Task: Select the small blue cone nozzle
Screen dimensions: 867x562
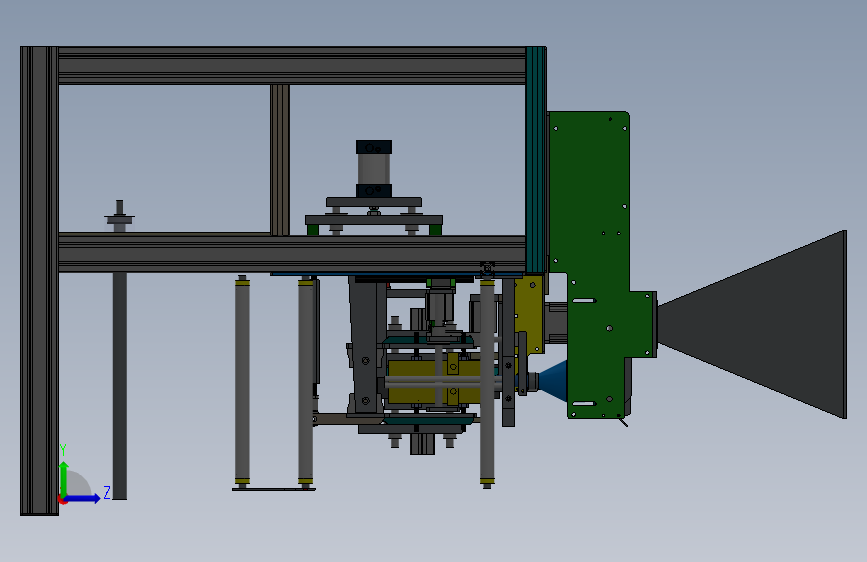Action: pyautogui.click(x=552, y=381)
